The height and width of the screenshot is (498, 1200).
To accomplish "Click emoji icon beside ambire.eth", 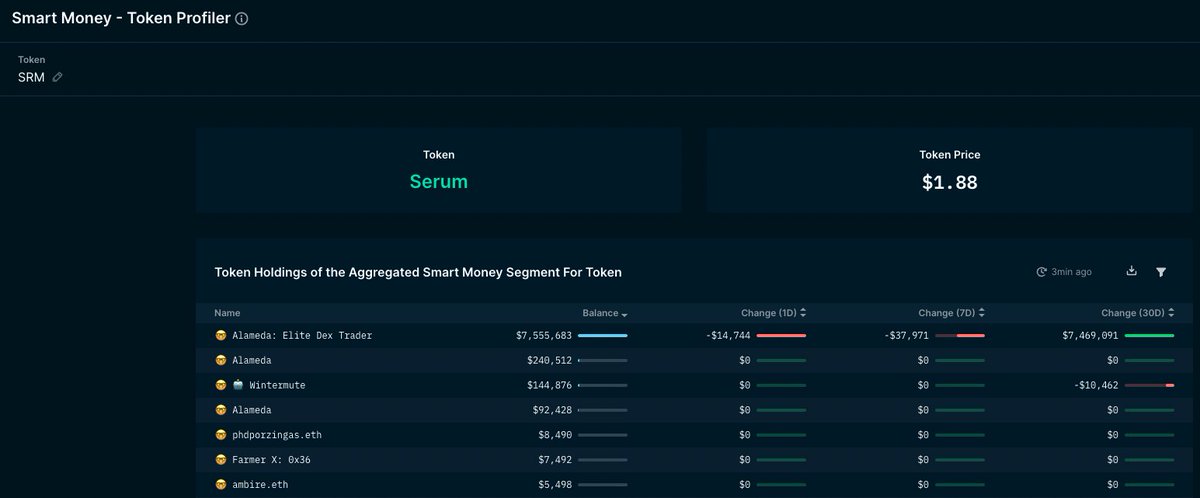I will 221,485.
